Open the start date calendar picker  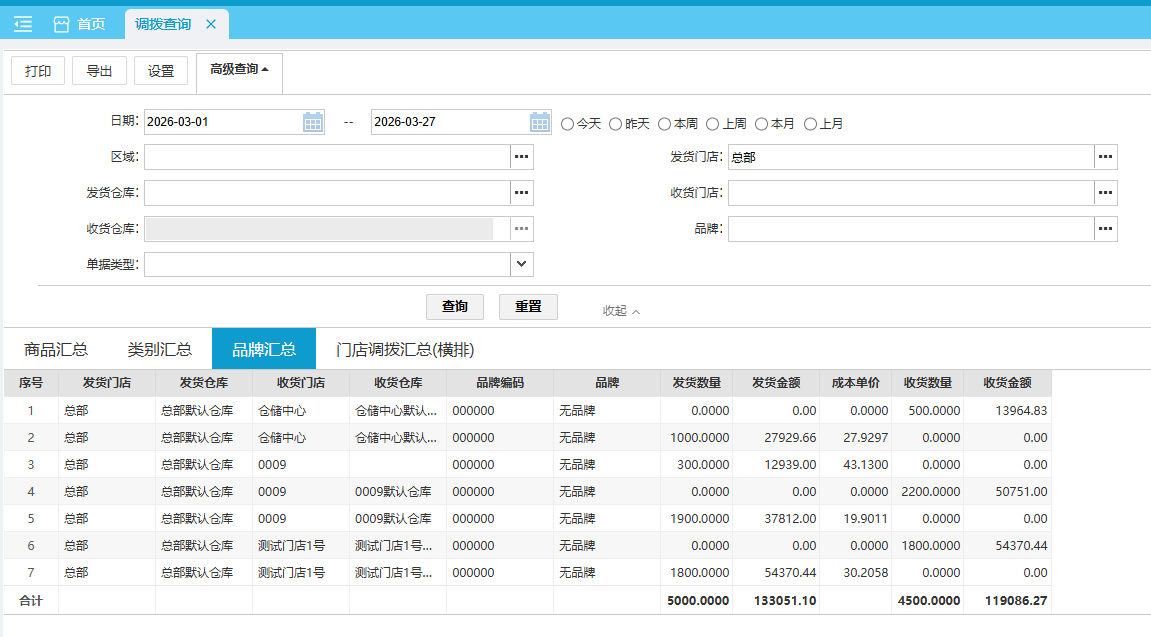[313, 122]
